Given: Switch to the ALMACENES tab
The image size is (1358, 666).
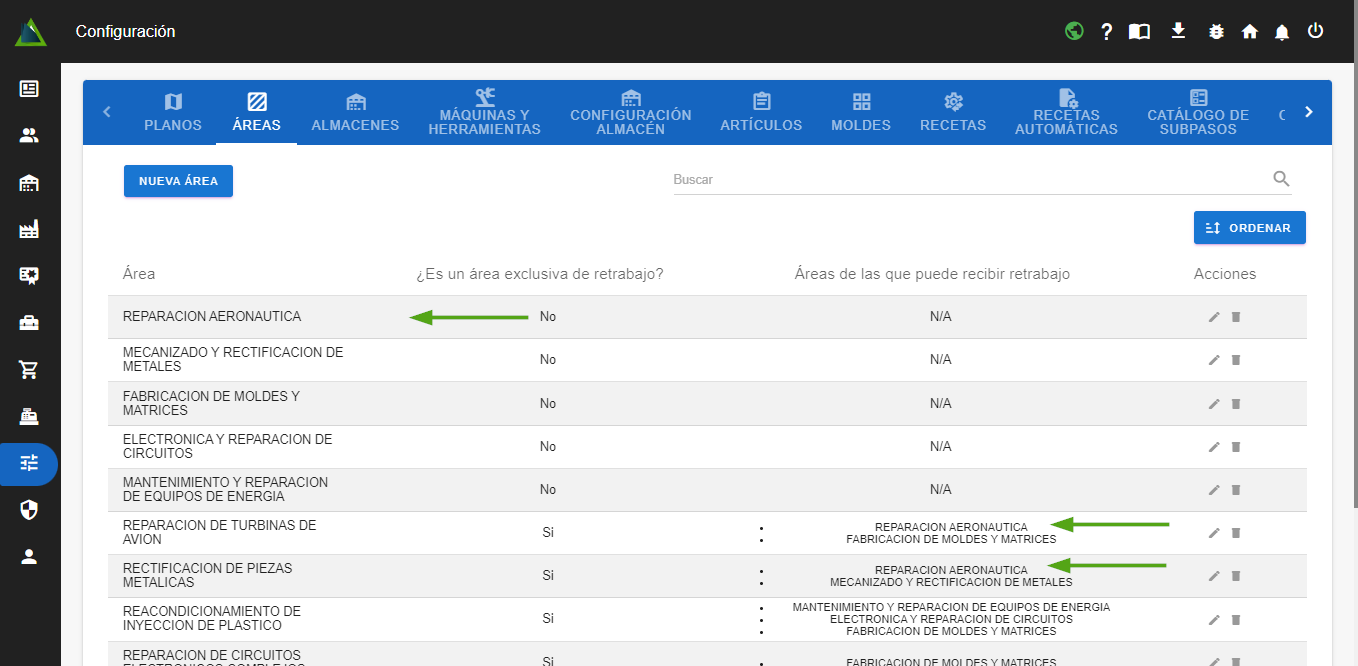Looking at the screenshot, I should click(355, 112).
